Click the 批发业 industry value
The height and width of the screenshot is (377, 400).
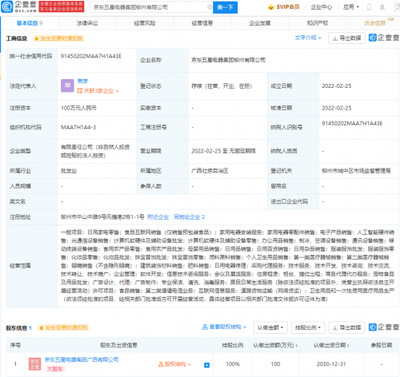coord(69,171)
